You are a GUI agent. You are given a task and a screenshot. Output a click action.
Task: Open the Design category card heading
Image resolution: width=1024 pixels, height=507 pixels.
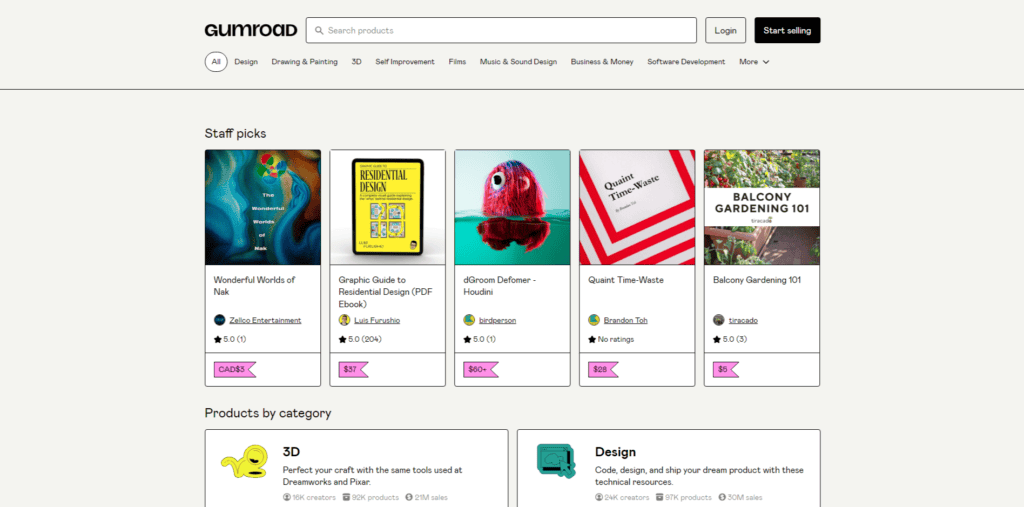tap(615, 451)
